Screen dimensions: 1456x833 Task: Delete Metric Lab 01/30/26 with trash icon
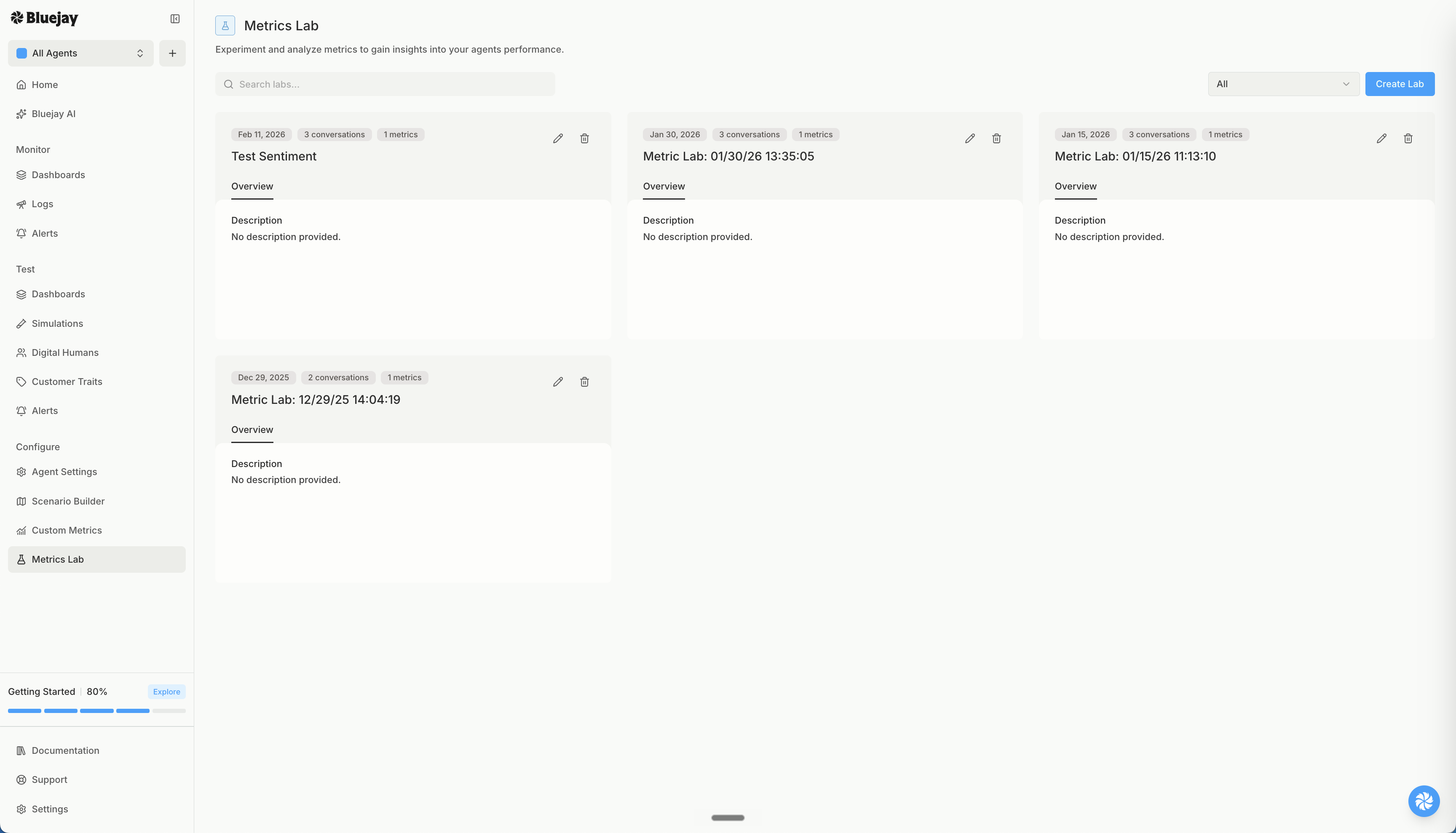[996, 139]
